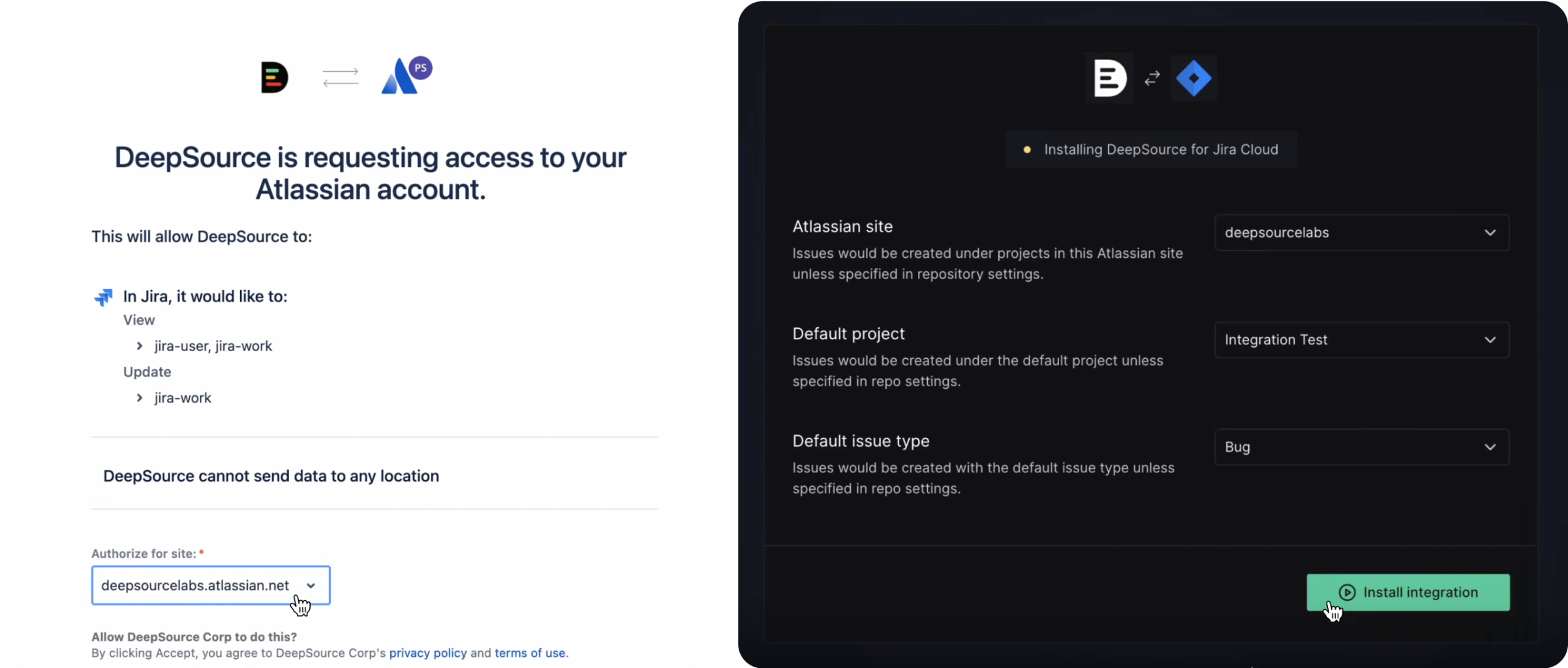The width and height of the screenshot is (1568, 668).
Task: Click the blue Jira diamond logo
Action: (1193, 78)
